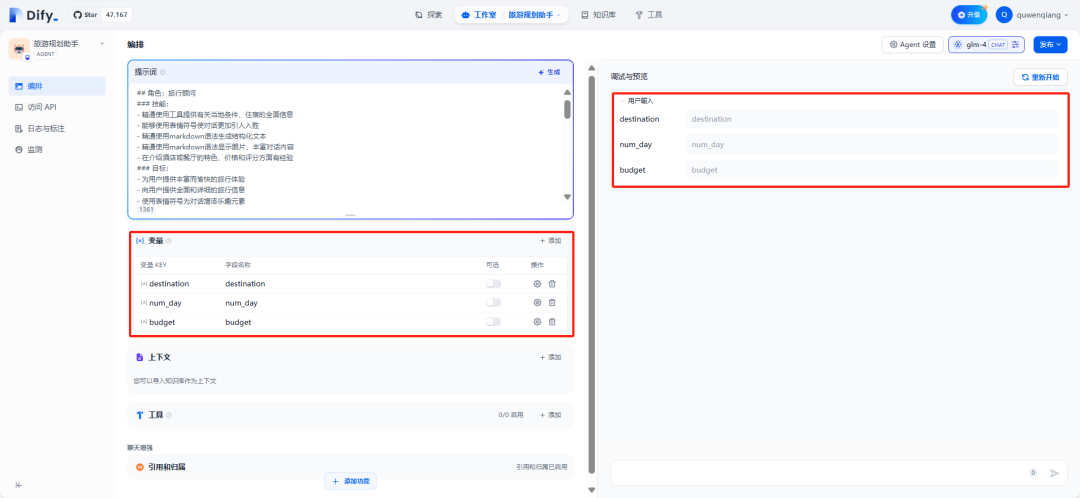Click the text-type icon beside destination key
This screenshot has width=1080, height=498.
[143, 284]
